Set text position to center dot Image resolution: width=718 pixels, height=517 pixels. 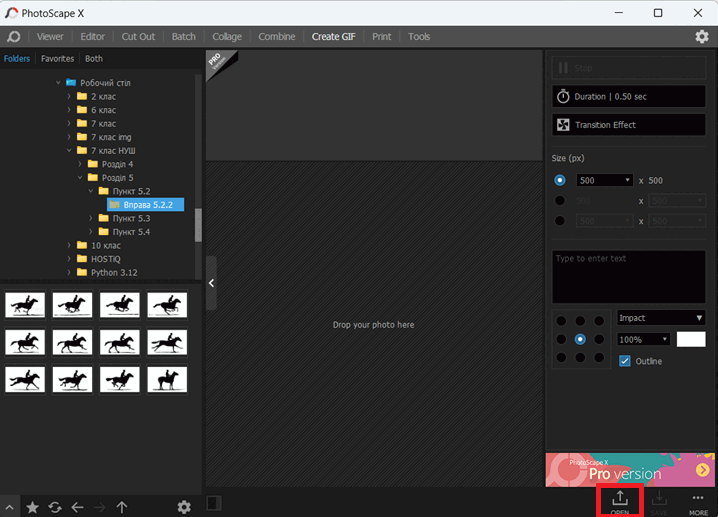click(x=580, y=339)
